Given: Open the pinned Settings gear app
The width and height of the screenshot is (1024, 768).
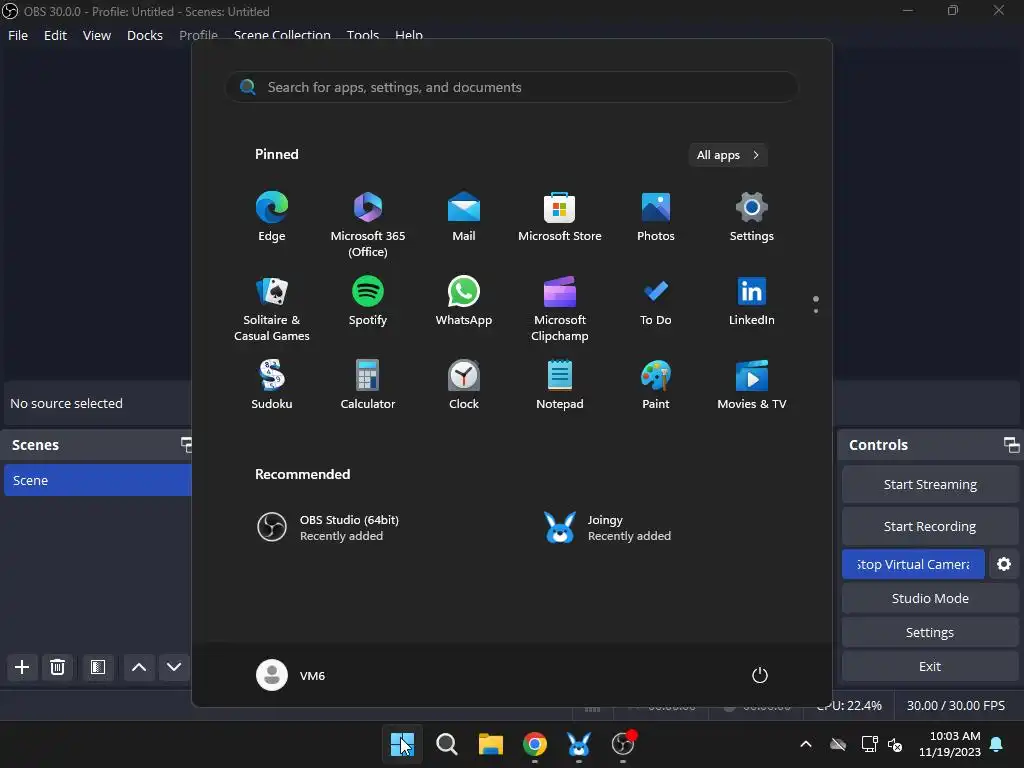Looking at the screenshot, I should pyautogui.click(x=752, y=218).
